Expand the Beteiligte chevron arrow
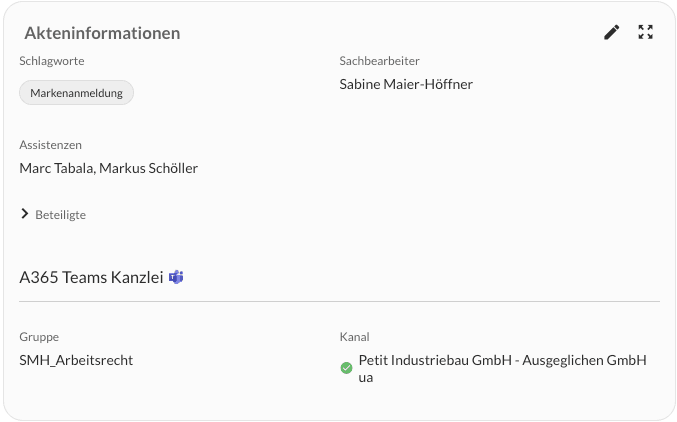 (x=25, y=214)
